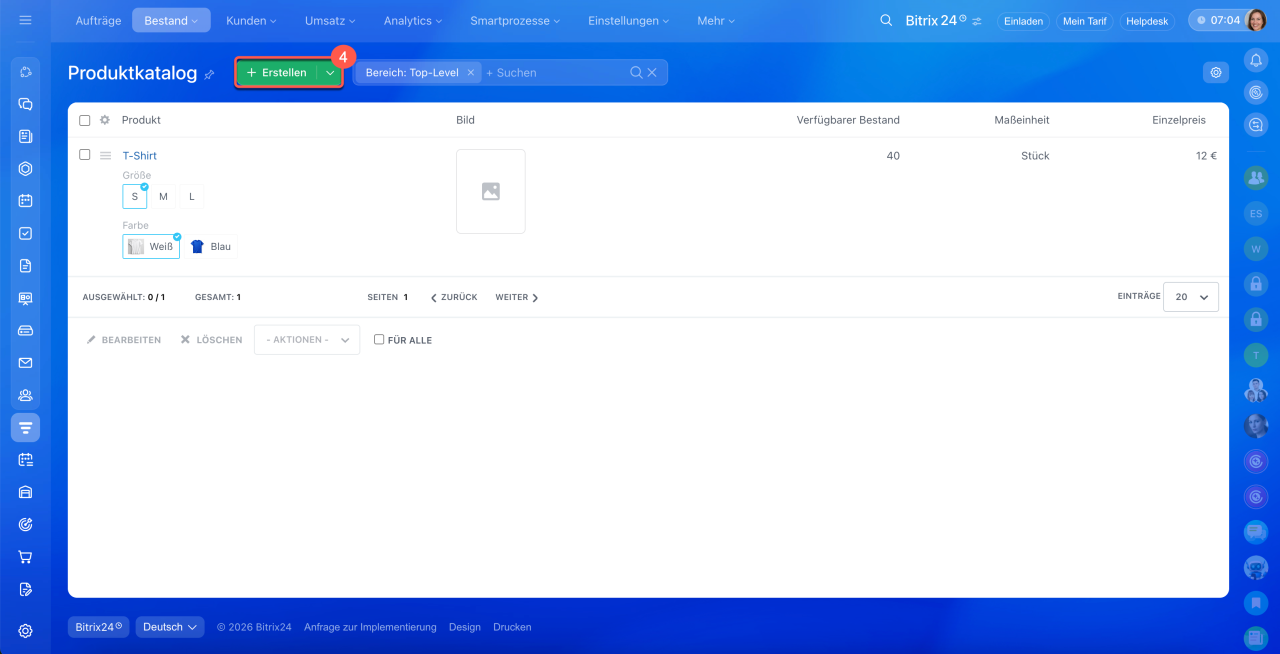Select the Blau color swatch
Screen dimensions: 1280x654
211,247
